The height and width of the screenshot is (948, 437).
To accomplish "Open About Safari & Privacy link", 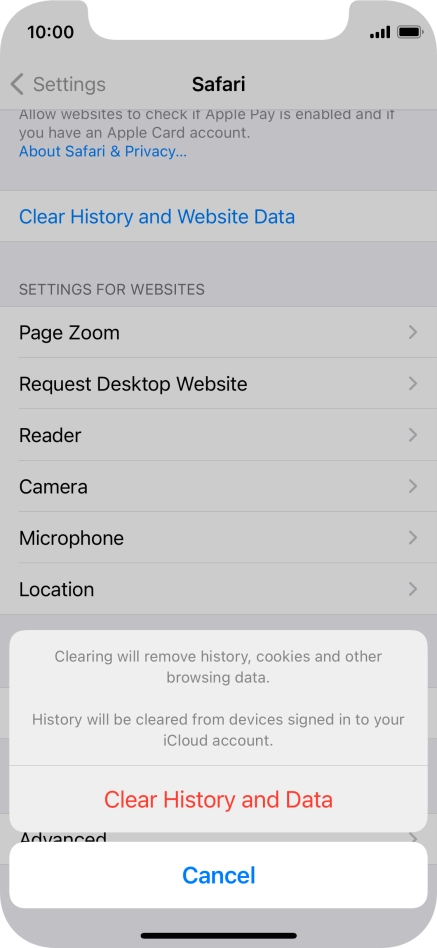I will pyautogui.click(x=103, y=151).
